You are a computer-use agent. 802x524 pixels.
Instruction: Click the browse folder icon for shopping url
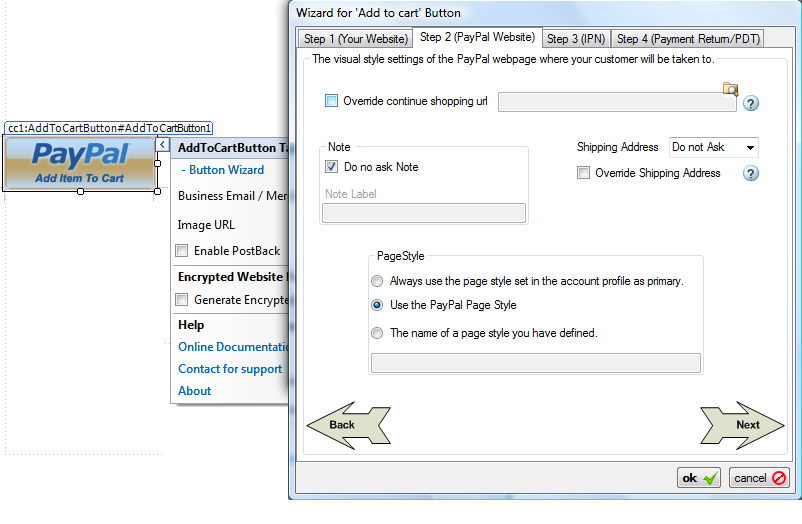point(730,89)
